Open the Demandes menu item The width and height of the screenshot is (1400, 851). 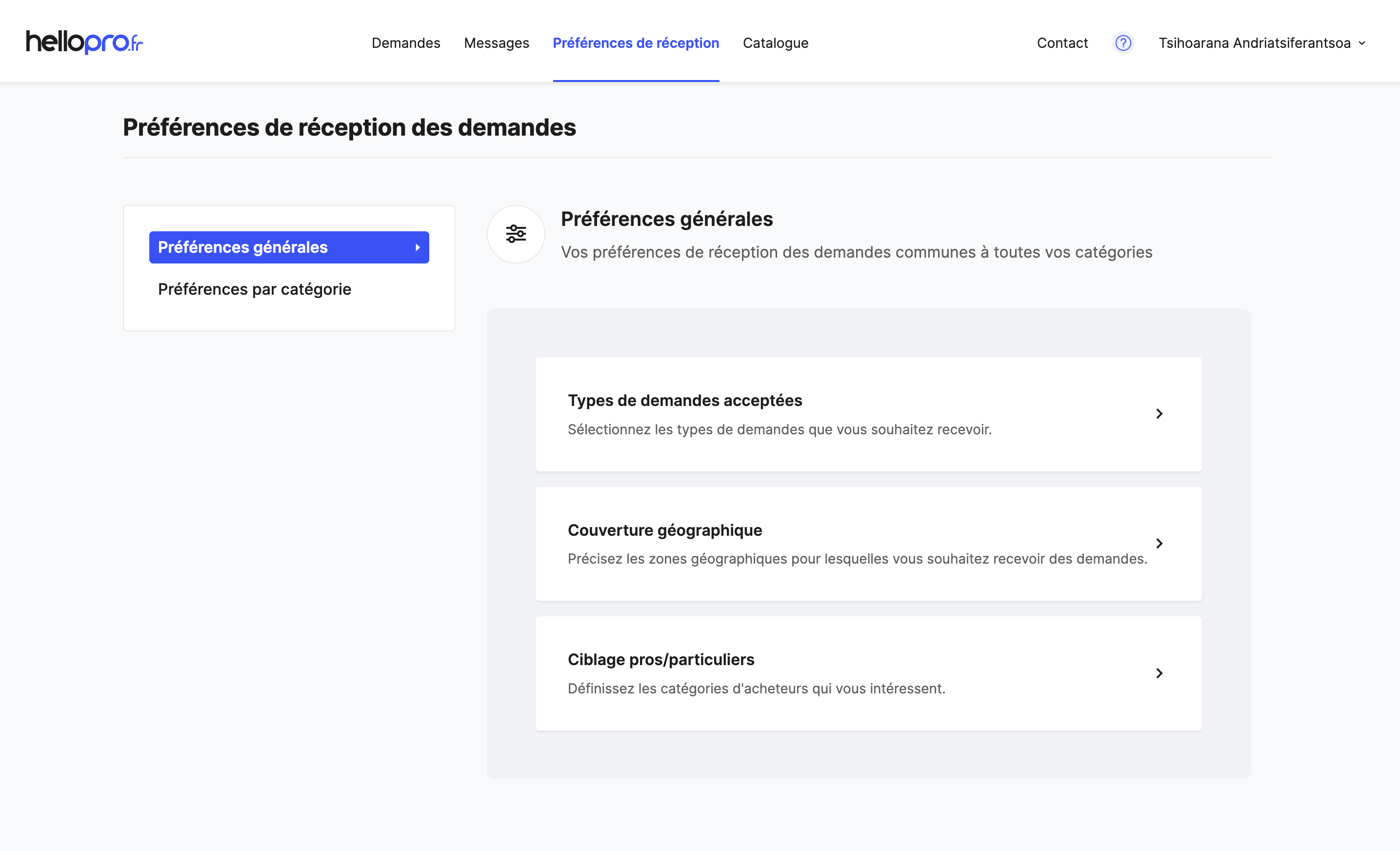(406, 42)
